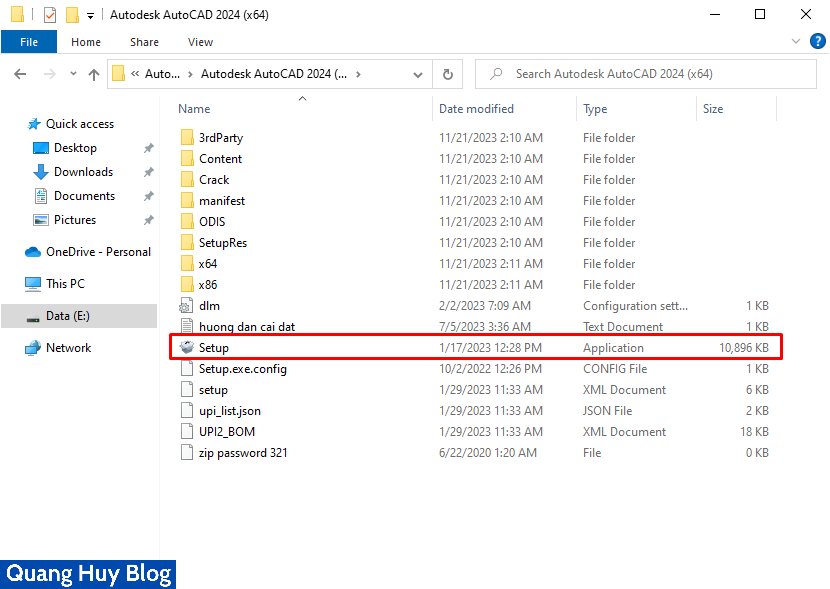Click the dlm configuration file icon
The height and width of the screenshot is (589, 830).
click(186, 306)
